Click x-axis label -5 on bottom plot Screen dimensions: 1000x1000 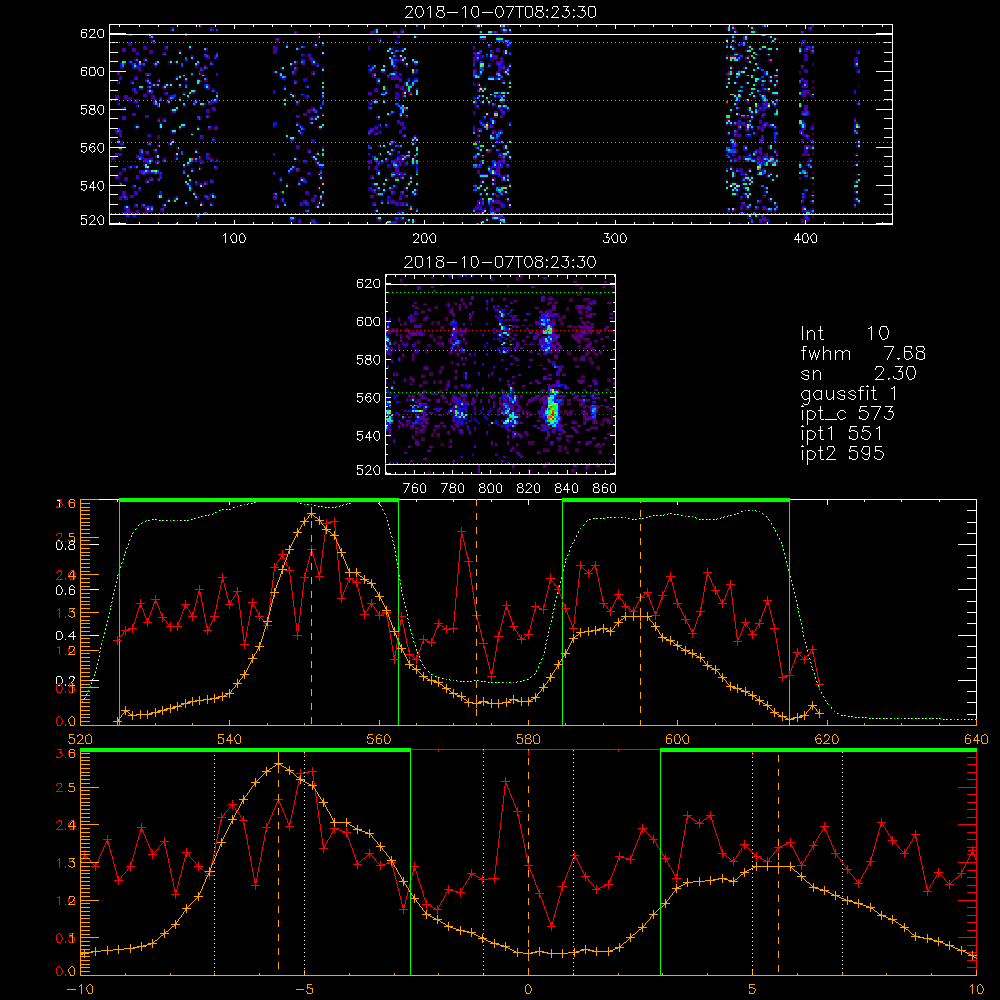pyautogui.click(x=304, y=989)
